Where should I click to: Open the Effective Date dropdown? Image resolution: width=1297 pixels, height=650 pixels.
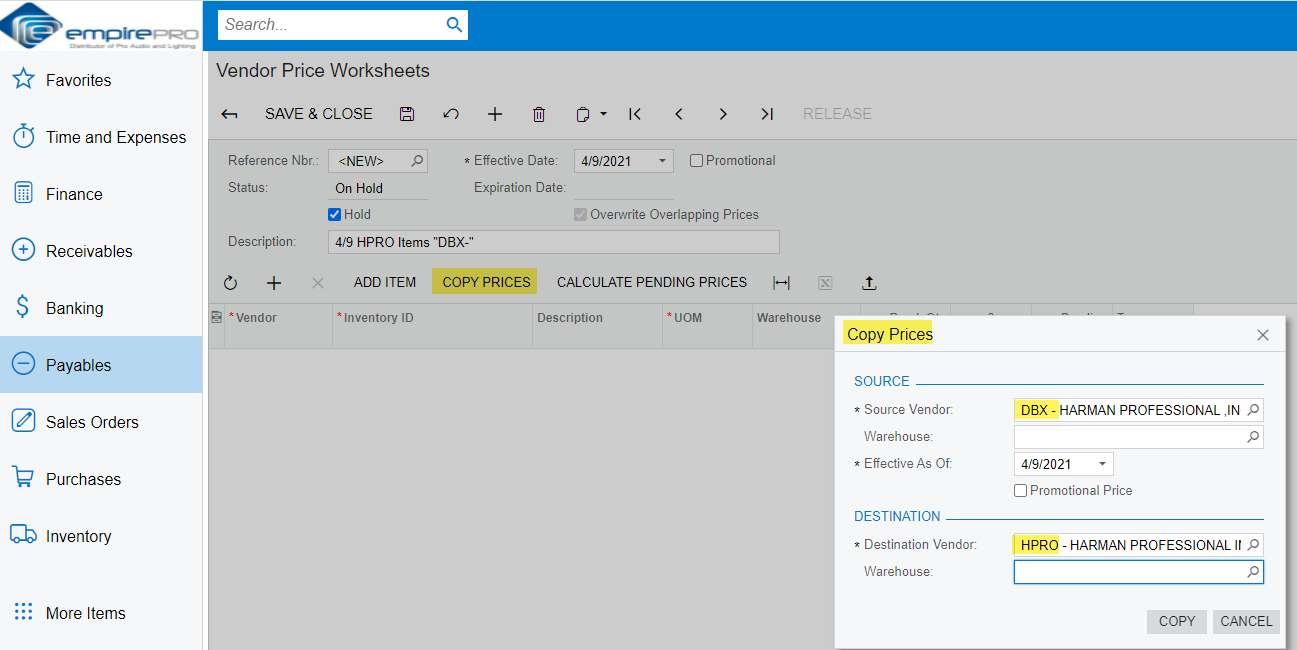click(x=662, y=161)
